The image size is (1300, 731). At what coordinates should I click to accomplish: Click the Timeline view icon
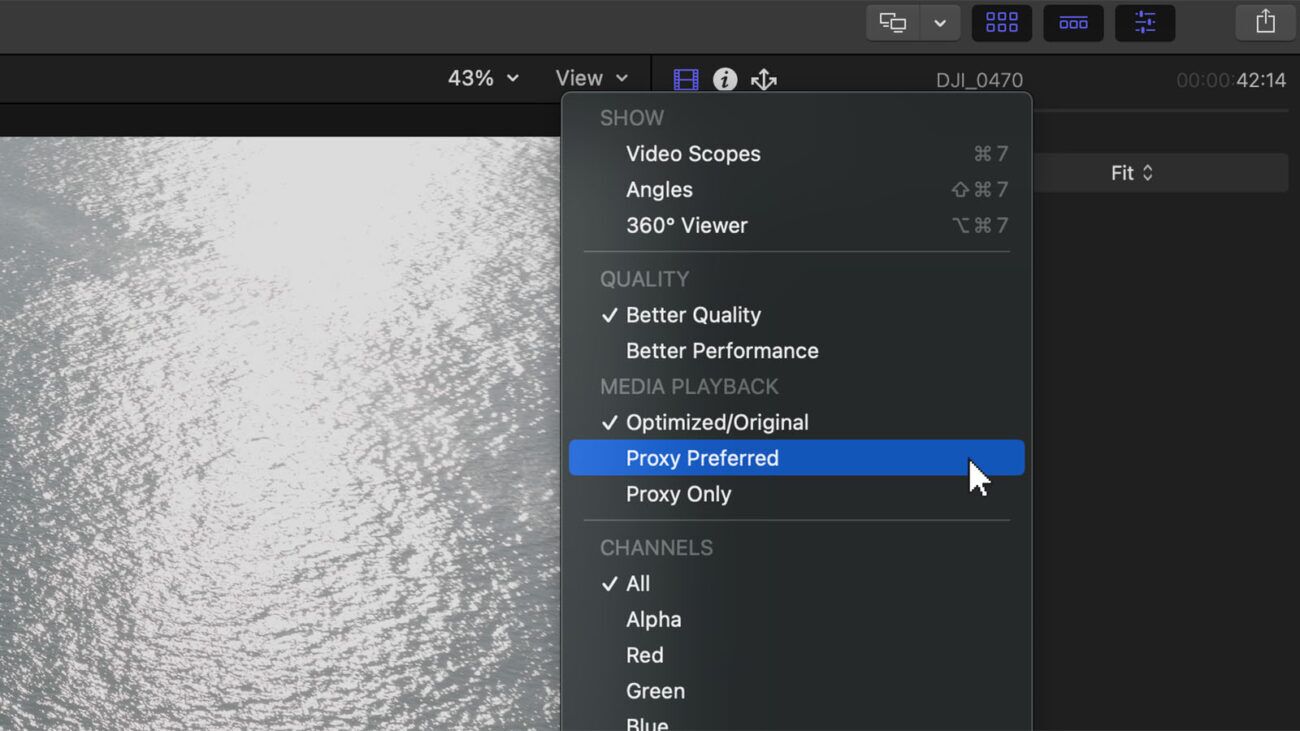pos(1073,22)
